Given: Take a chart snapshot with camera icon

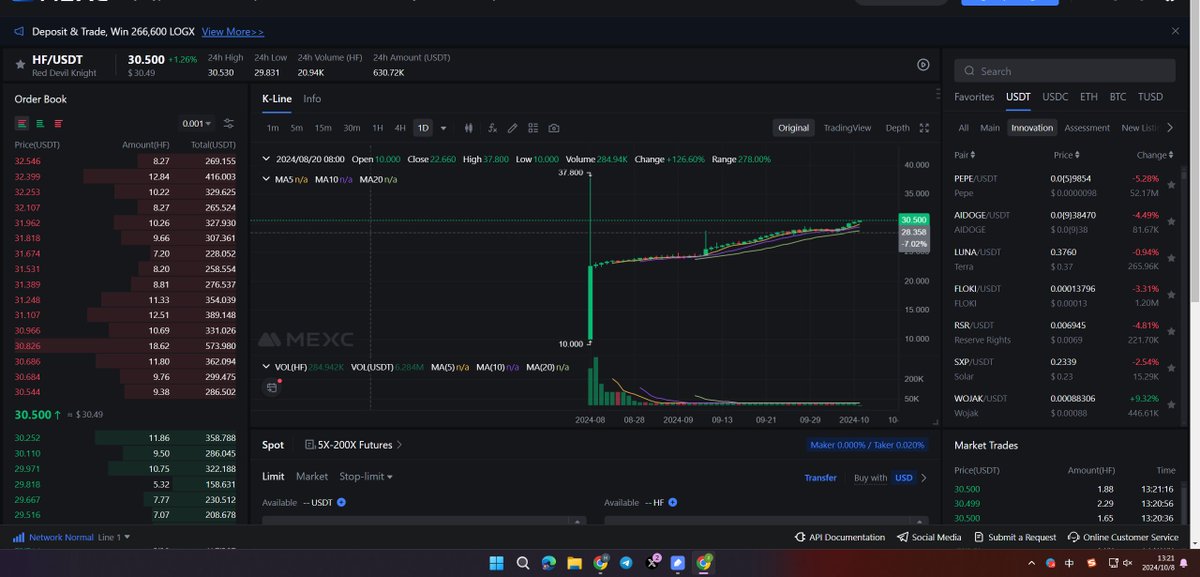Looking at the screenshot, I should click(554, 128).
